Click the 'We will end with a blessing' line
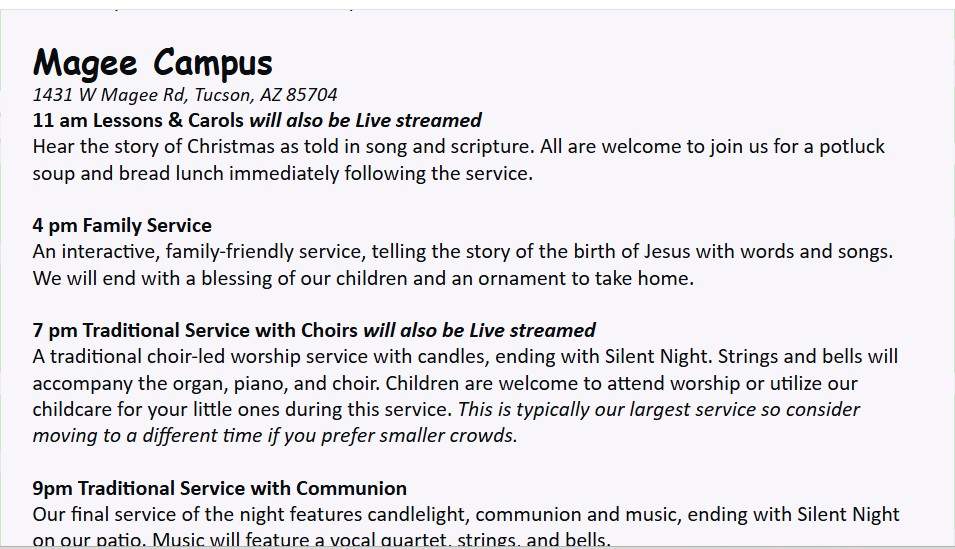The height and width of the screenshot is (549, 955). [x=363, y=278]
